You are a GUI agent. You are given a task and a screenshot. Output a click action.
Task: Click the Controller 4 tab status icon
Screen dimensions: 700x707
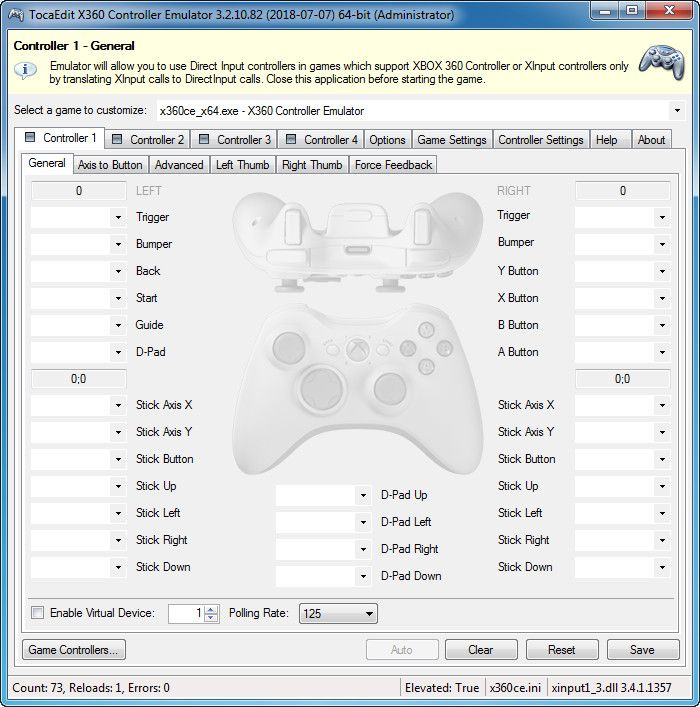click(291, 139)
